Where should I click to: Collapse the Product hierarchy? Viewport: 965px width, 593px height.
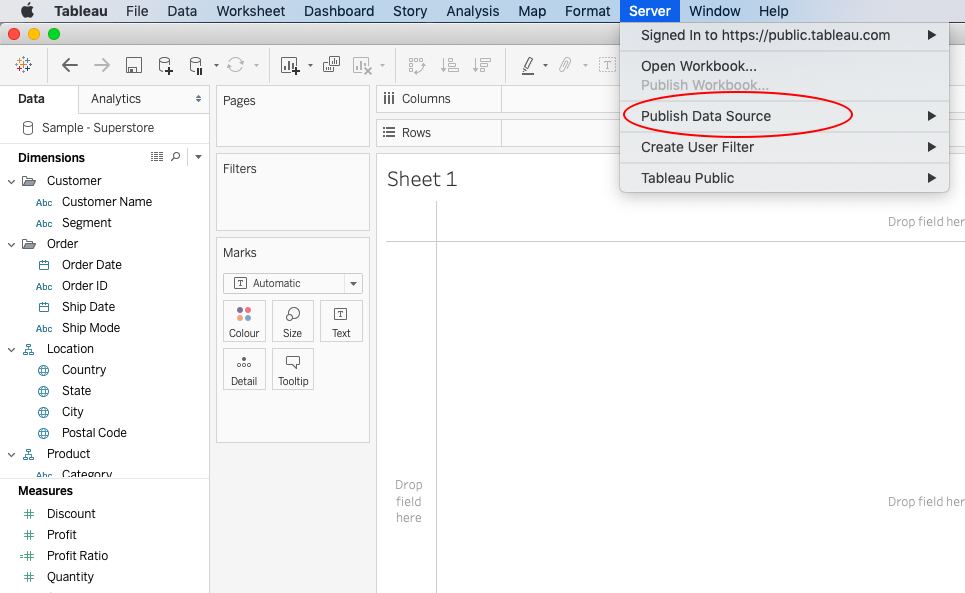pyautogui.click(x=11, y=455)
